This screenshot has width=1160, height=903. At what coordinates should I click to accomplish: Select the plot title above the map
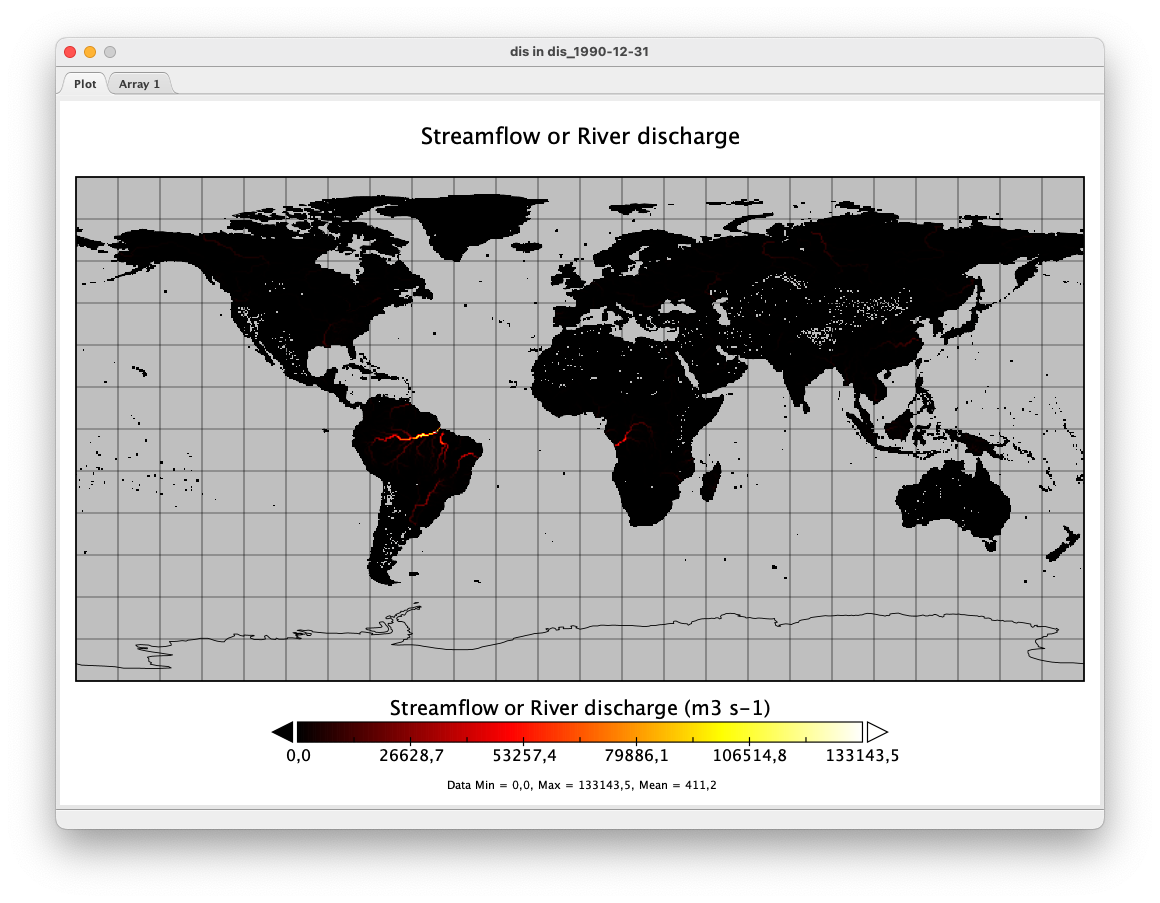(x=580, y=136)
